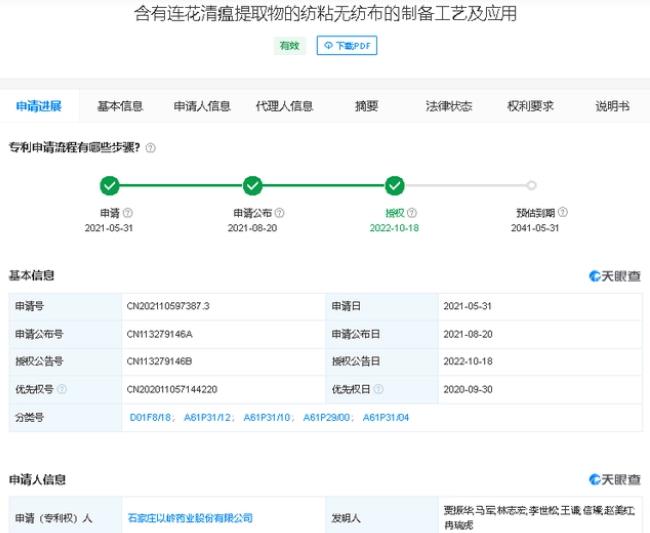This screenshot has width=650, height=533.
Task: Click the help icon next to 预估到期
Action: [x=563, y=213]
